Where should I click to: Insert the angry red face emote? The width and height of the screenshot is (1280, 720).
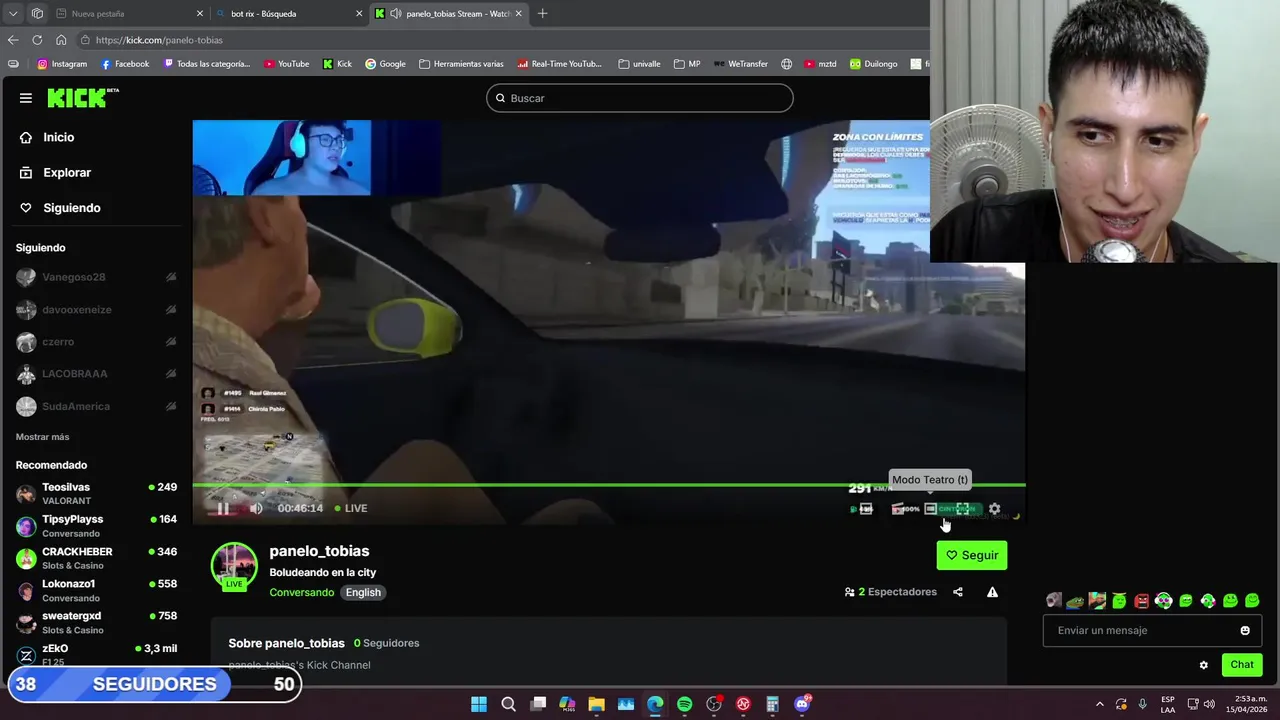click(1142, 601)
